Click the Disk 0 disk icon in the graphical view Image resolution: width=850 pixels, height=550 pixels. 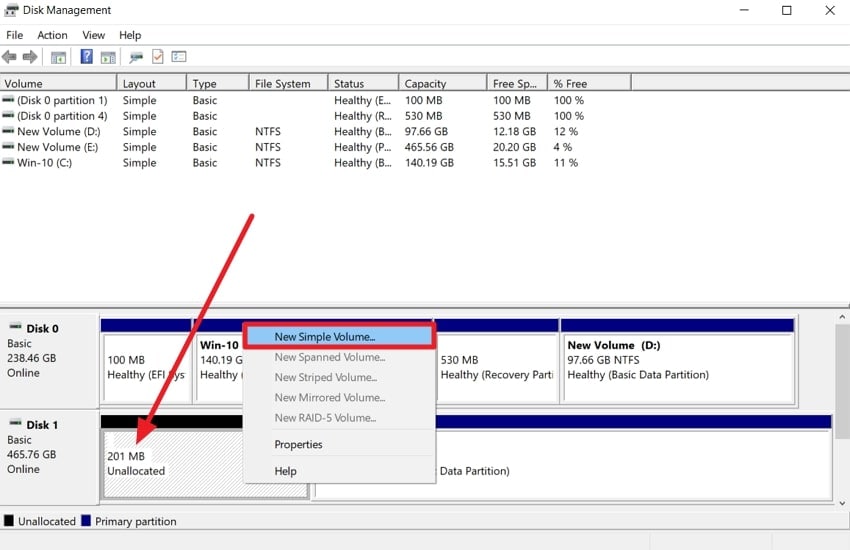[x=15, y=327]
